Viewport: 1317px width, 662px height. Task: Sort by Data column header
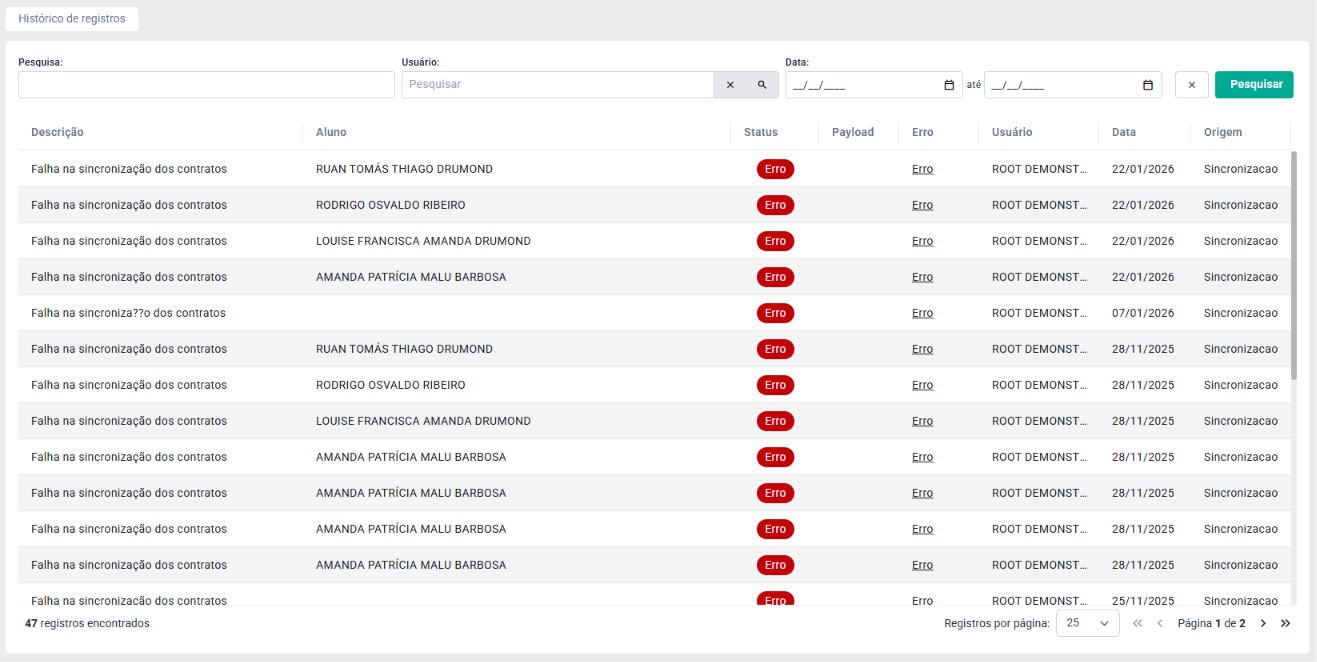click(x=1124, y=132)
